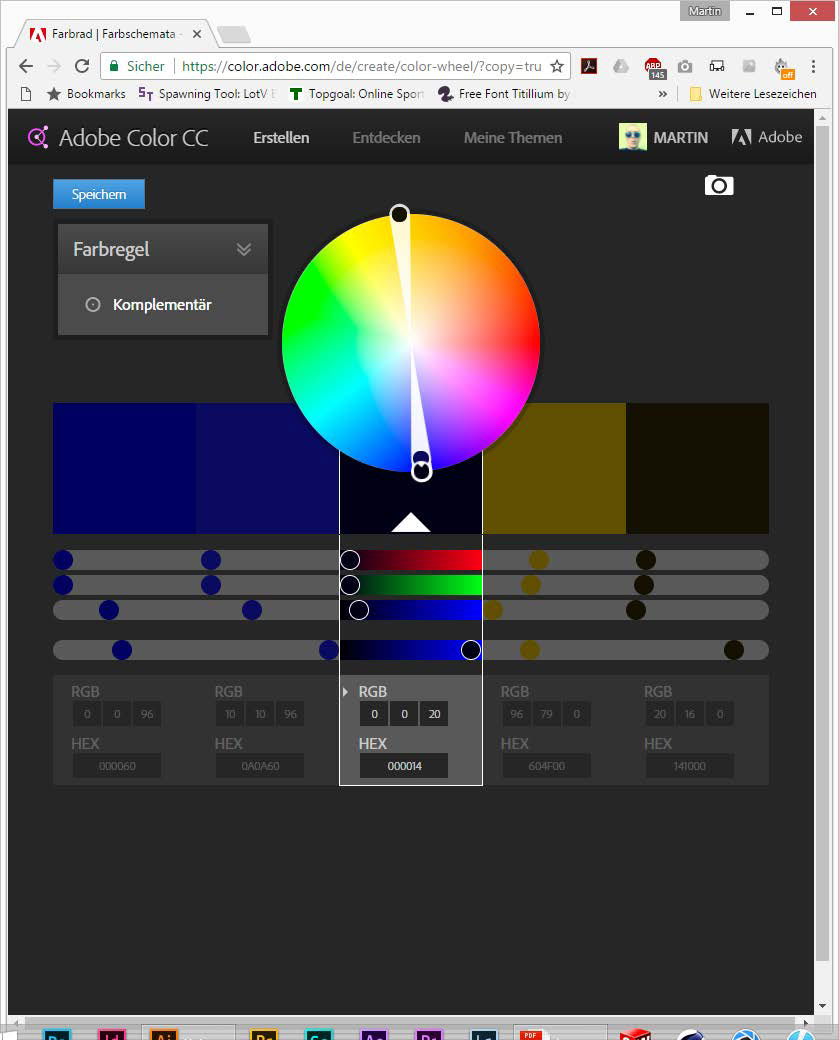The width and height of the screenshot is (839, 1040).
Task: Click the Adobe logo in the header
Action: (x=767, y=137)
